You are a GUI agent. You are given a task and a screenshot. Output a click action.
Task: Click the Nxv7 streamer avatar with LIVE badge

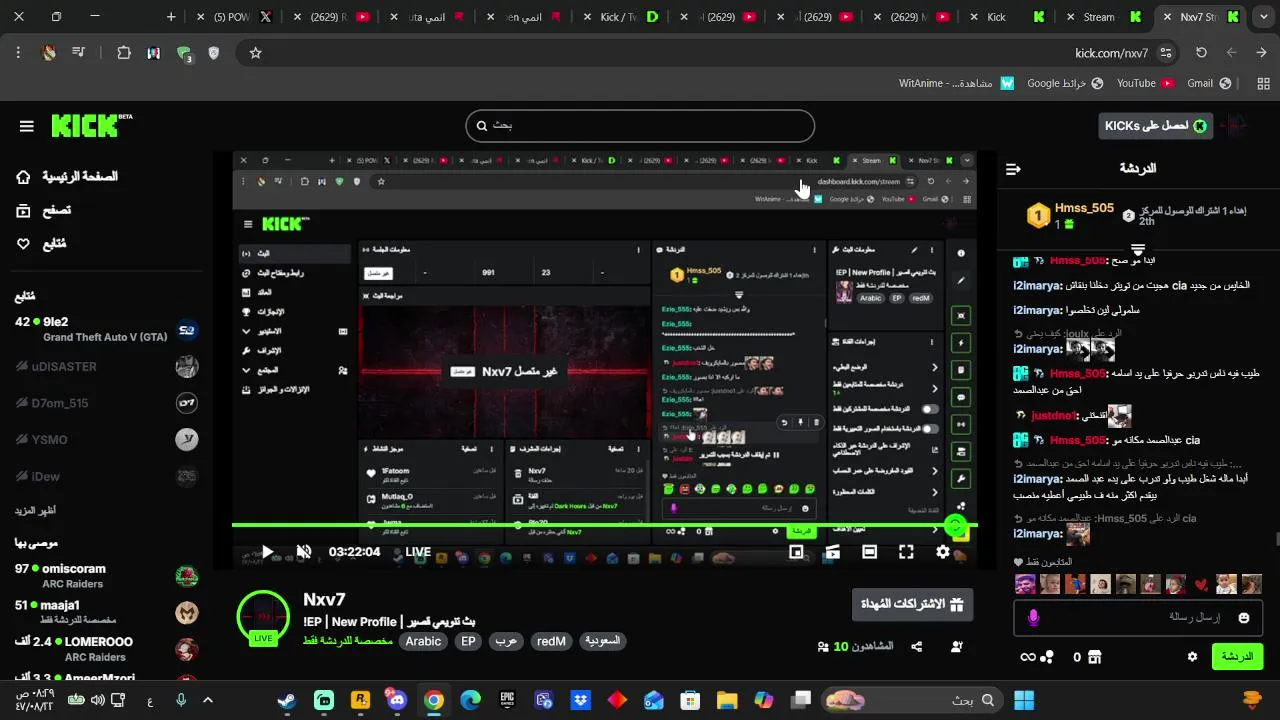coord(263,618)
